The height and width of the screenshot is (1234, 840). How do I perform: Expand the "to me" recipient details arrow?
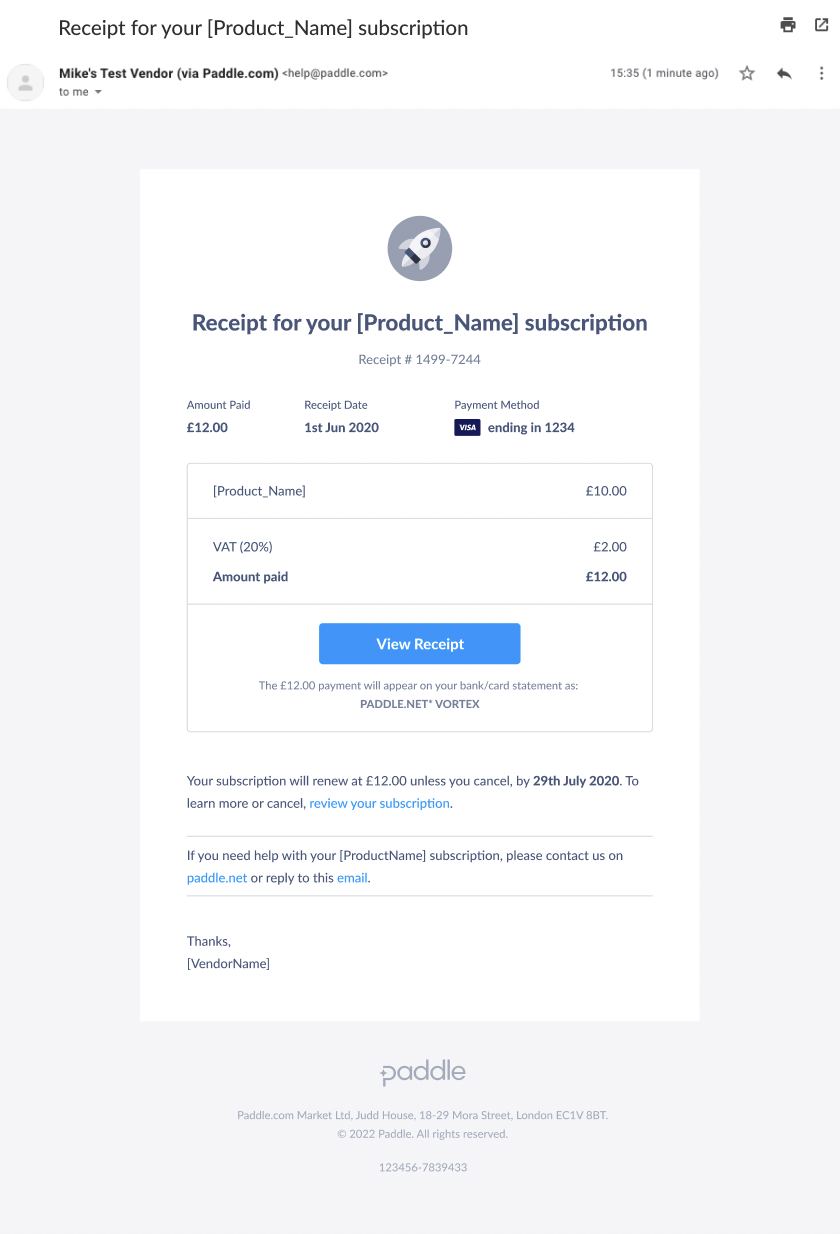point(98,92)
